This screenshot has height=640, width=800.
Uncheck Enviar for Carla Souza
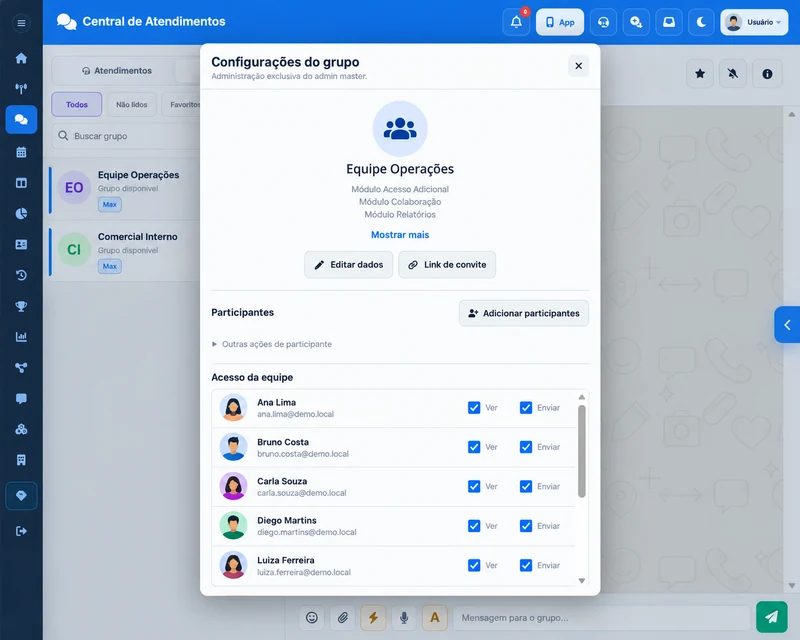click(526, 486)
